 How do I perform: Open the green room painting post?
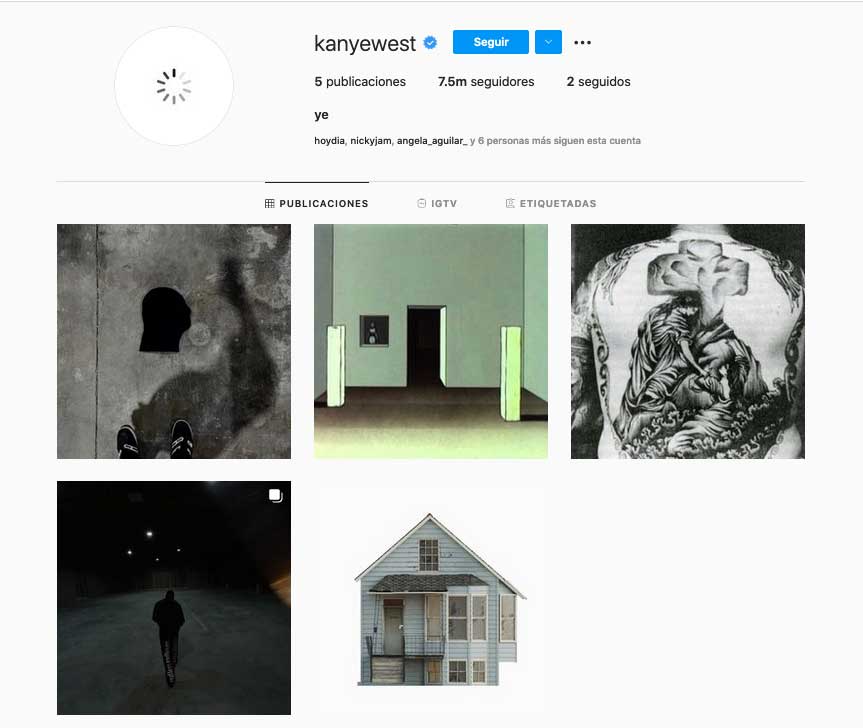pos(431,341)
